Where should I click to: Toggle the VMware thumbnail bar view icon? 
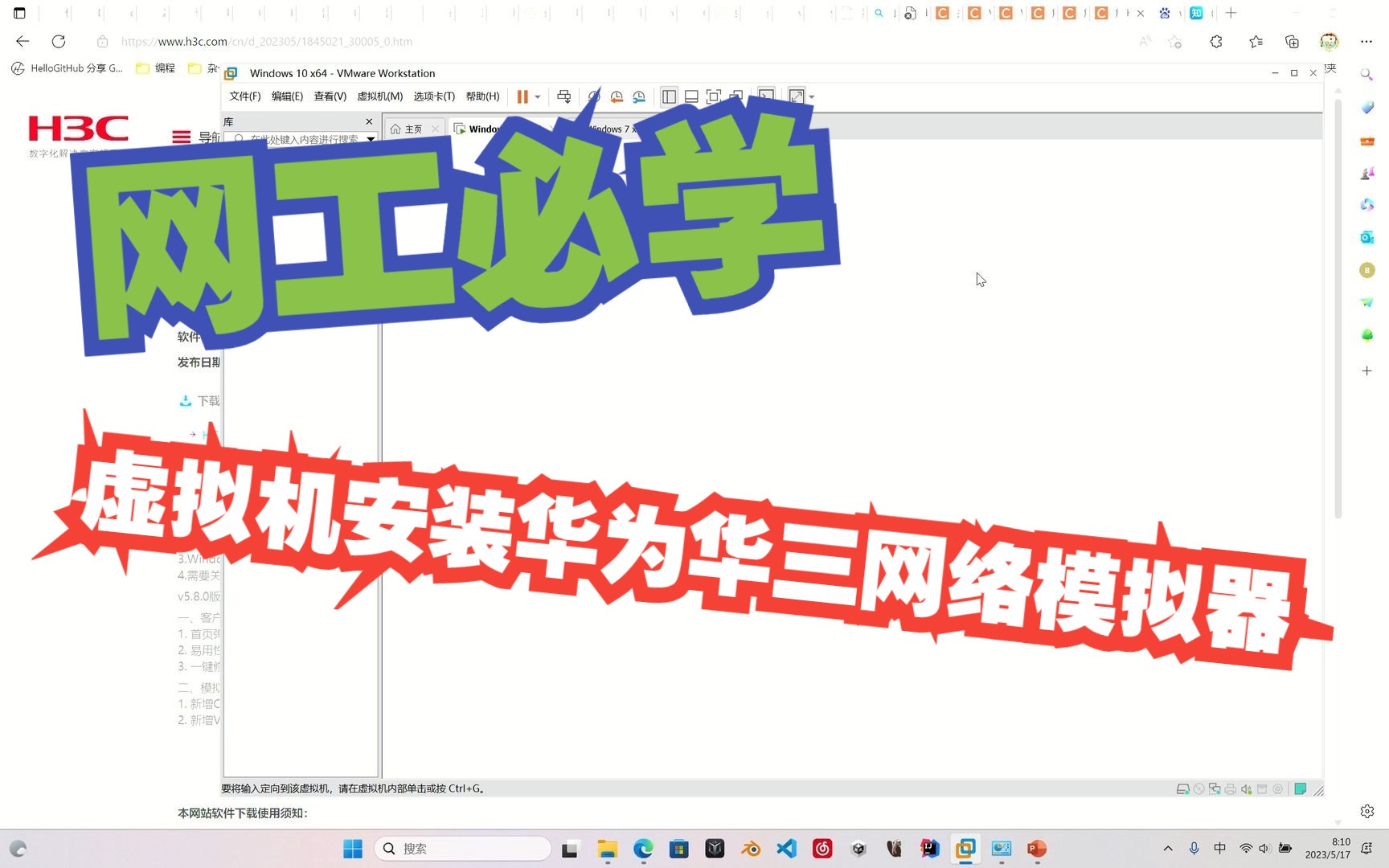point(691,96)
